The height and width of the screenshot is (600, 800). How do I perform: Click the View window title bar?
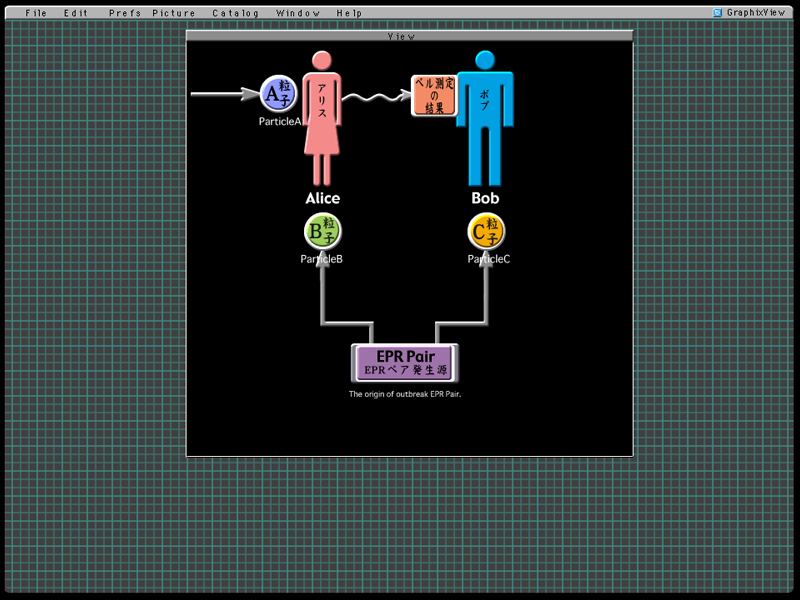(409, 36)
